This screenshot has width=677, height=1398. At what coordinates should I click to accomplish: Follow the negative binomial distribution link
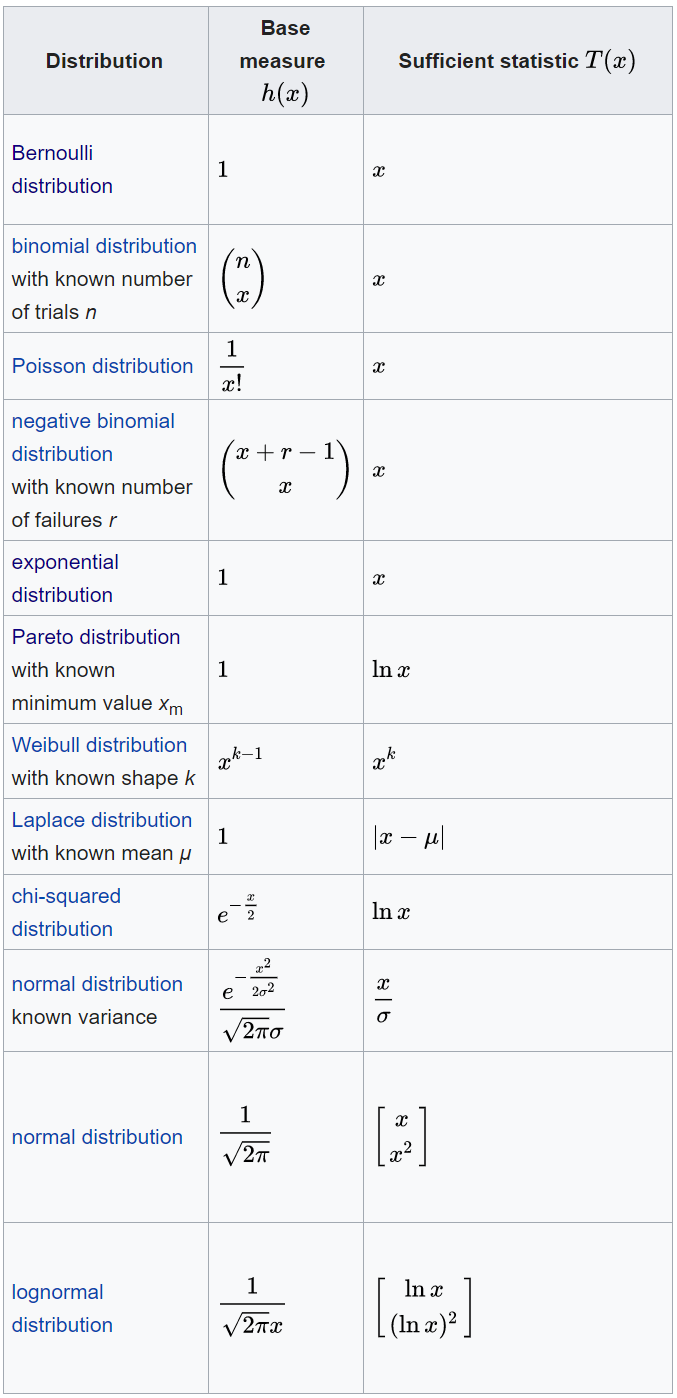tap(93, 437)
